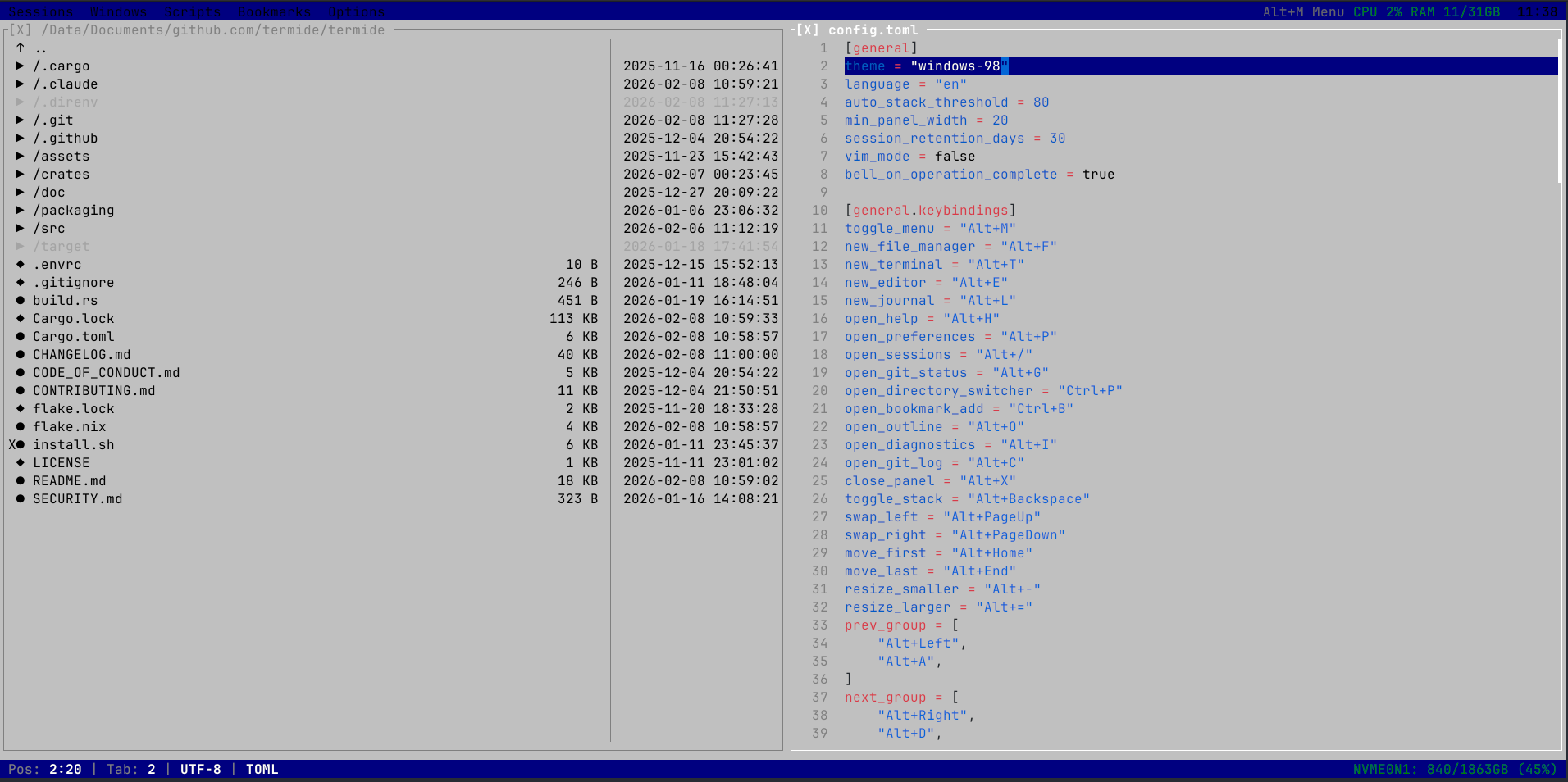Expand the .github folder
Image resolution: width=1568 pixels, height=782 pixels.
(20, 138)
